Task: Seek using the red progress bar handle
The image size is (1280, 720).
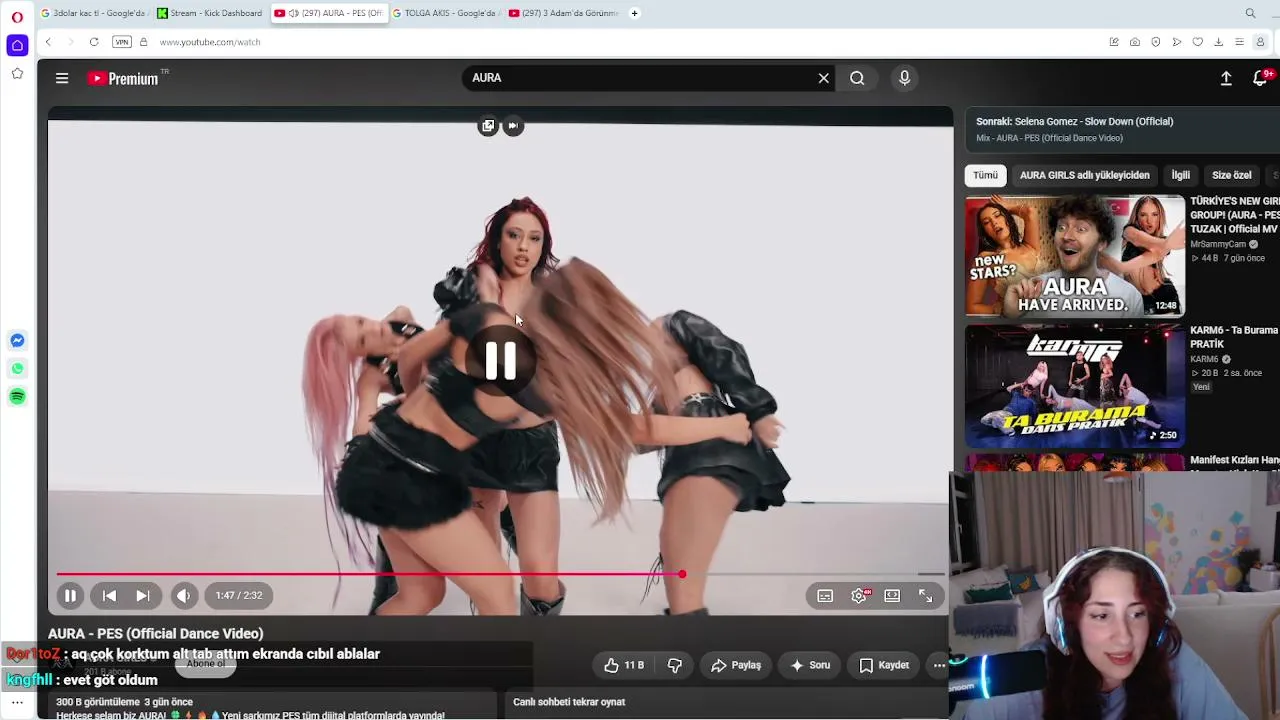Action: pyautogui.click(x=682, y=574)
